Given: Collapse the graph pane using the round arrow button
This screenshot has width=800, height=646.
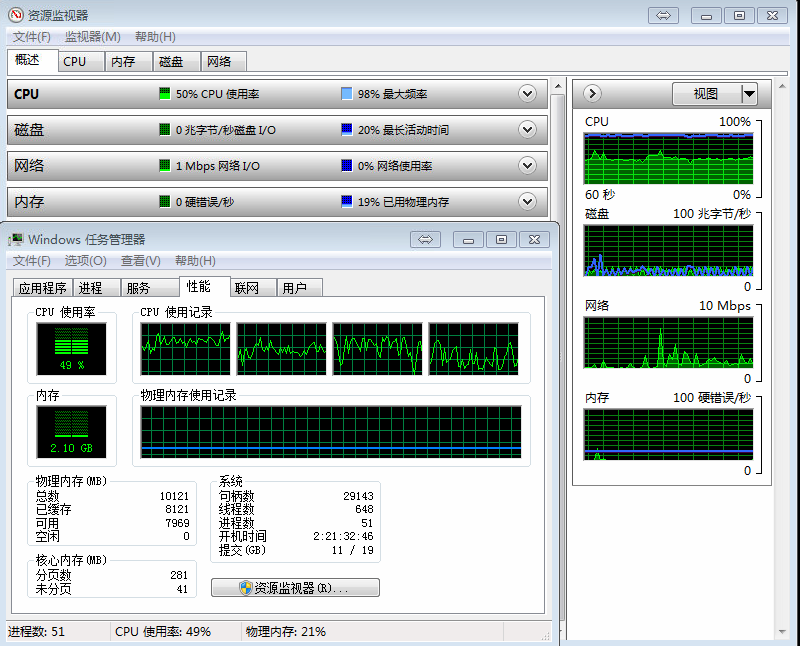Looking at the screenshot, I should (592, 93).
